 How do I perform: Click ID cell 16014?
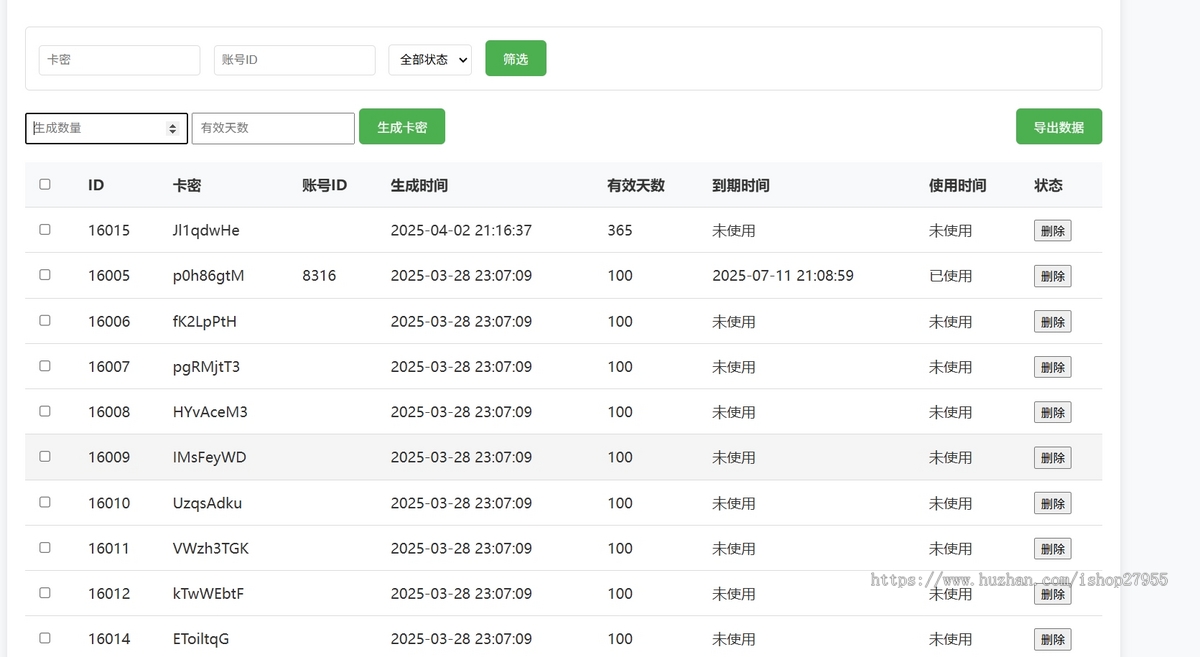click(109, 639)
